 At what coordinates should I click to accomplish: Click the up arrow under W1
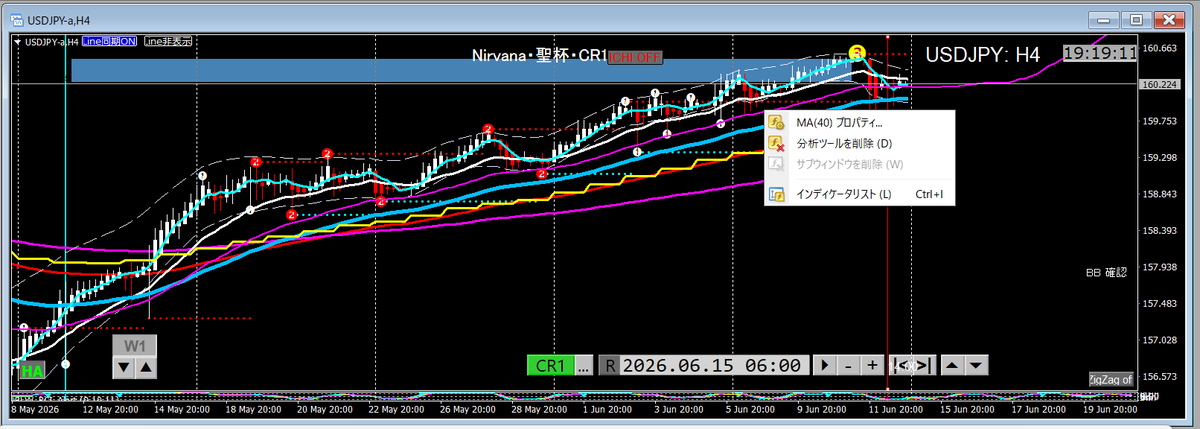point(146,367)
